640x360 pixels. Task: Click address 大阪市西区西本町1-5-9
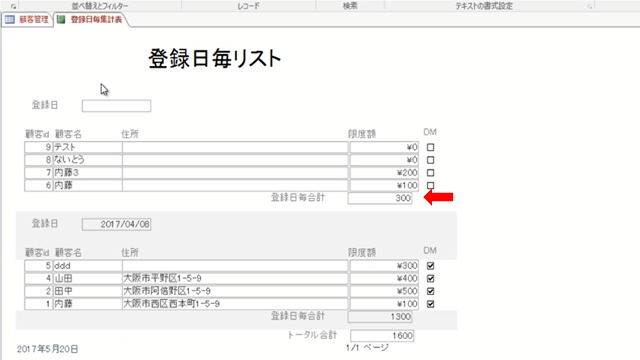(235, 304)
